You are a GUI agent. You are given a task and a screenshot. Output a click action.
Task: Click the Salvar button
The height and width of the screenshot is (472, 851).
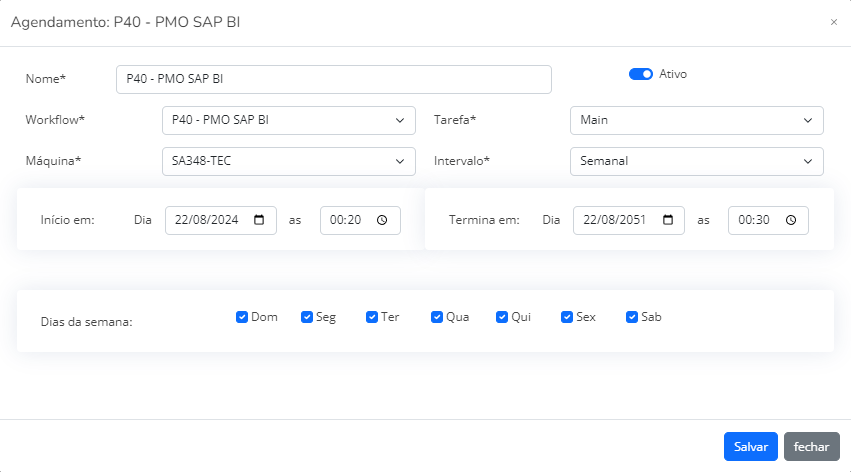click(751, 447)
